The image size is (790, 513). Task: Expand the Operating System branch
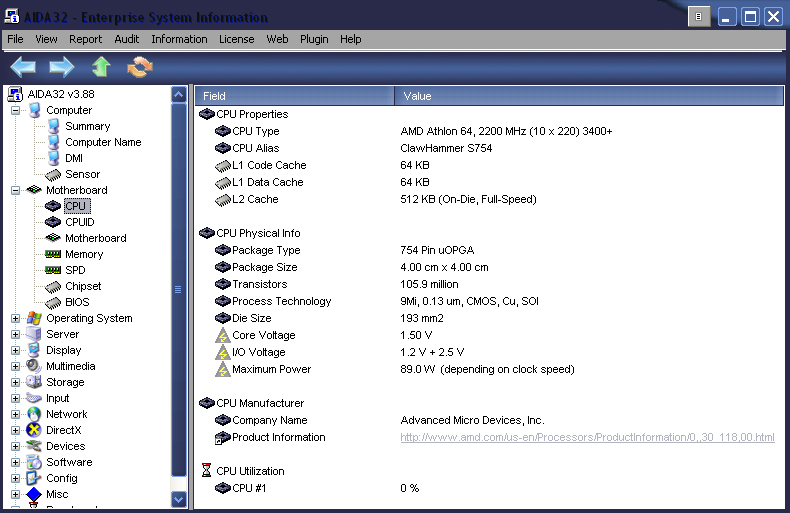coord(16,318)
